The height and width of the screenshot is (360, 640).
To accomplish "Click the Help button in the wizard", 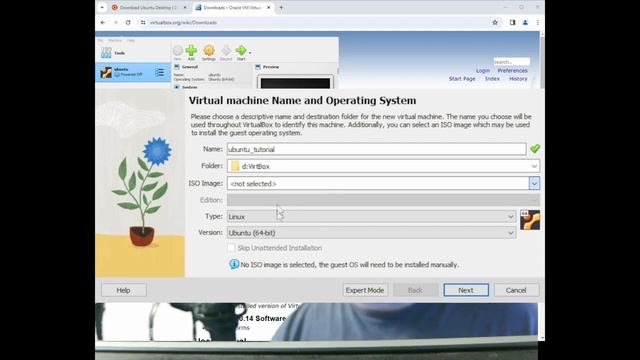I will (124, 290).
